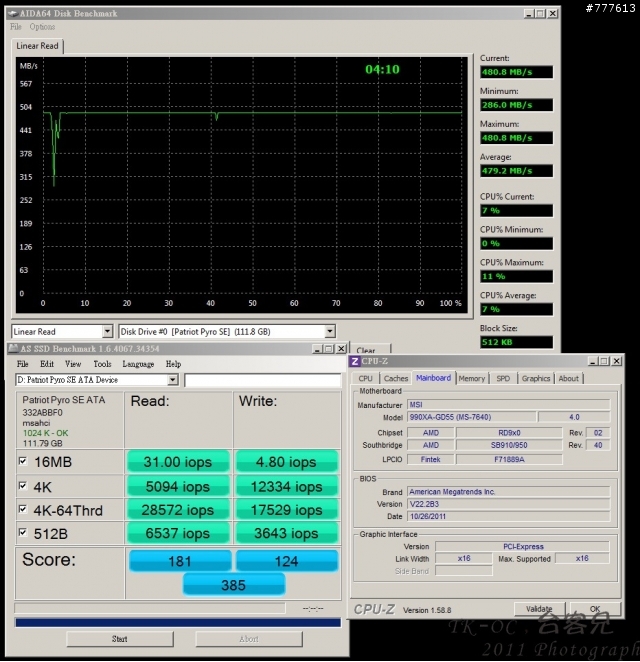This screenshot has height=662, width=640.
Task: Maximize the AS SSD Benchmark window
Action: pyautogui.click(x=328, y=349)
